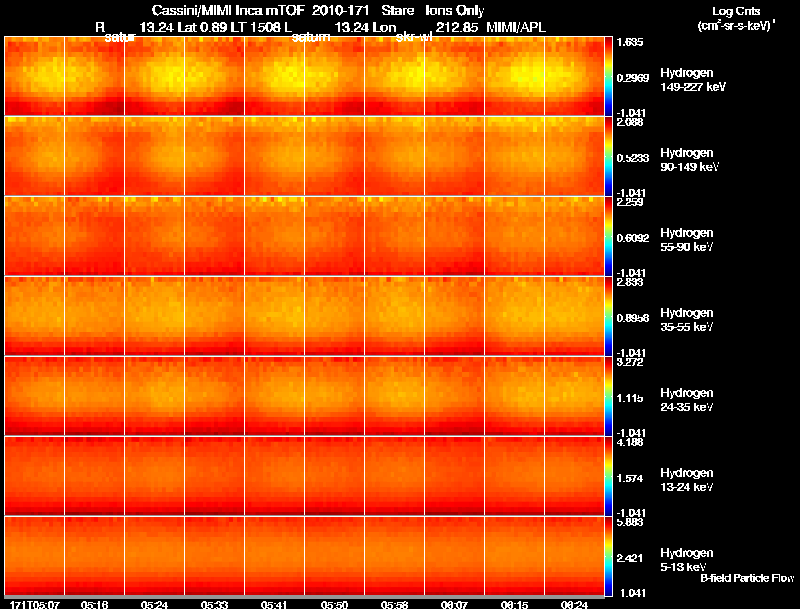This screenshot has height=609, width=800.
Task: Click the 'MIMI/APL' credit text
Action: (x=516, y=27)
